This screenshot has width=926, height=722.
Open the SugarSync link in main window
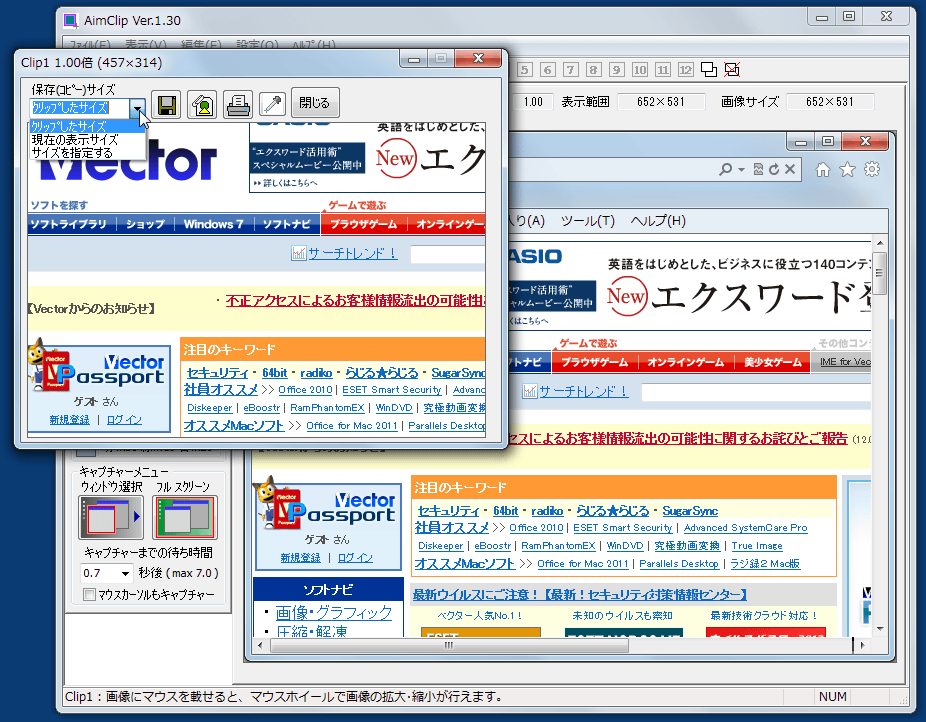click(x=690, y=511)
